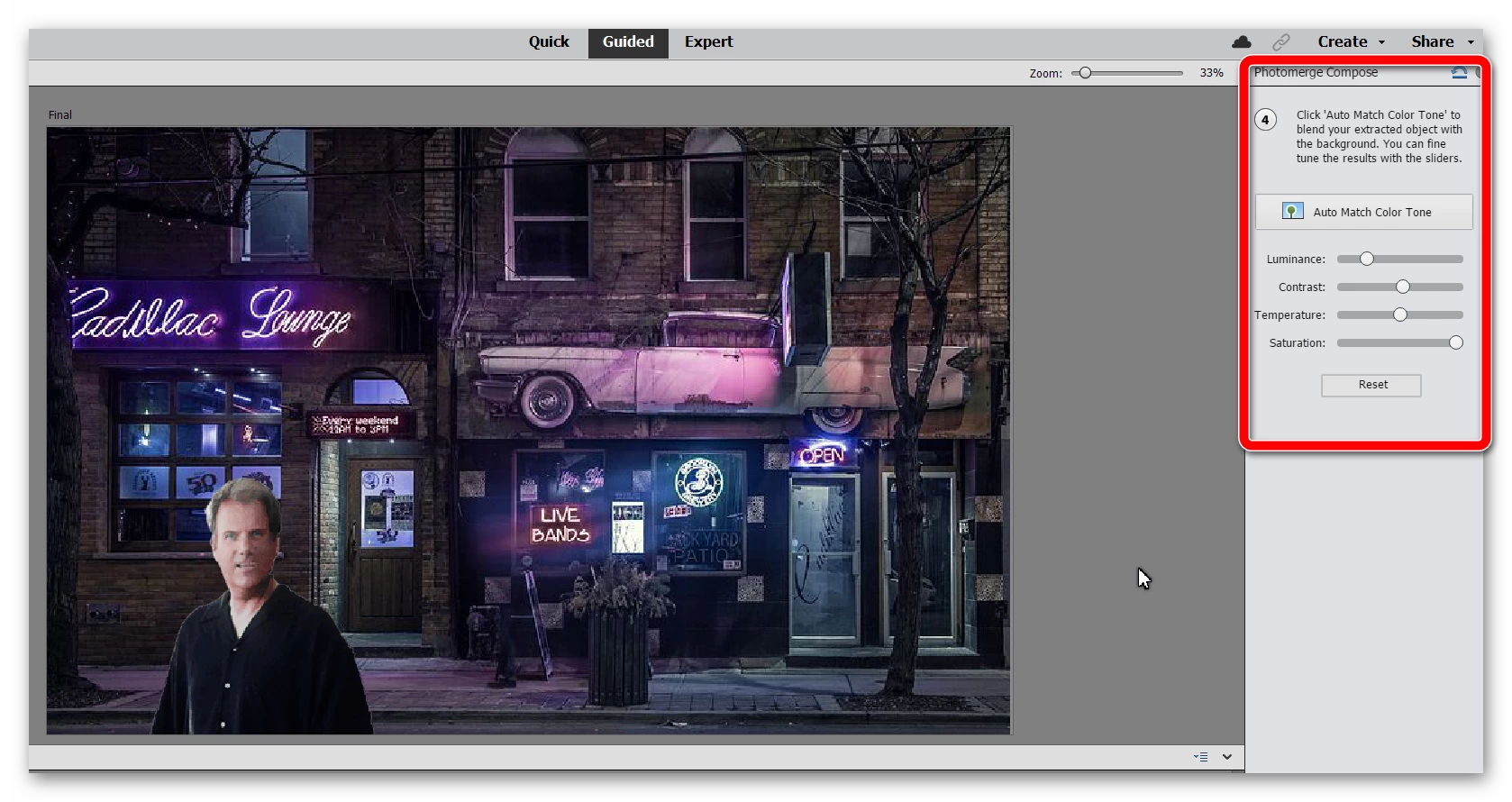Collapse the bottom bar with the chevron

pyautogui.click(x=1227, y=757)
